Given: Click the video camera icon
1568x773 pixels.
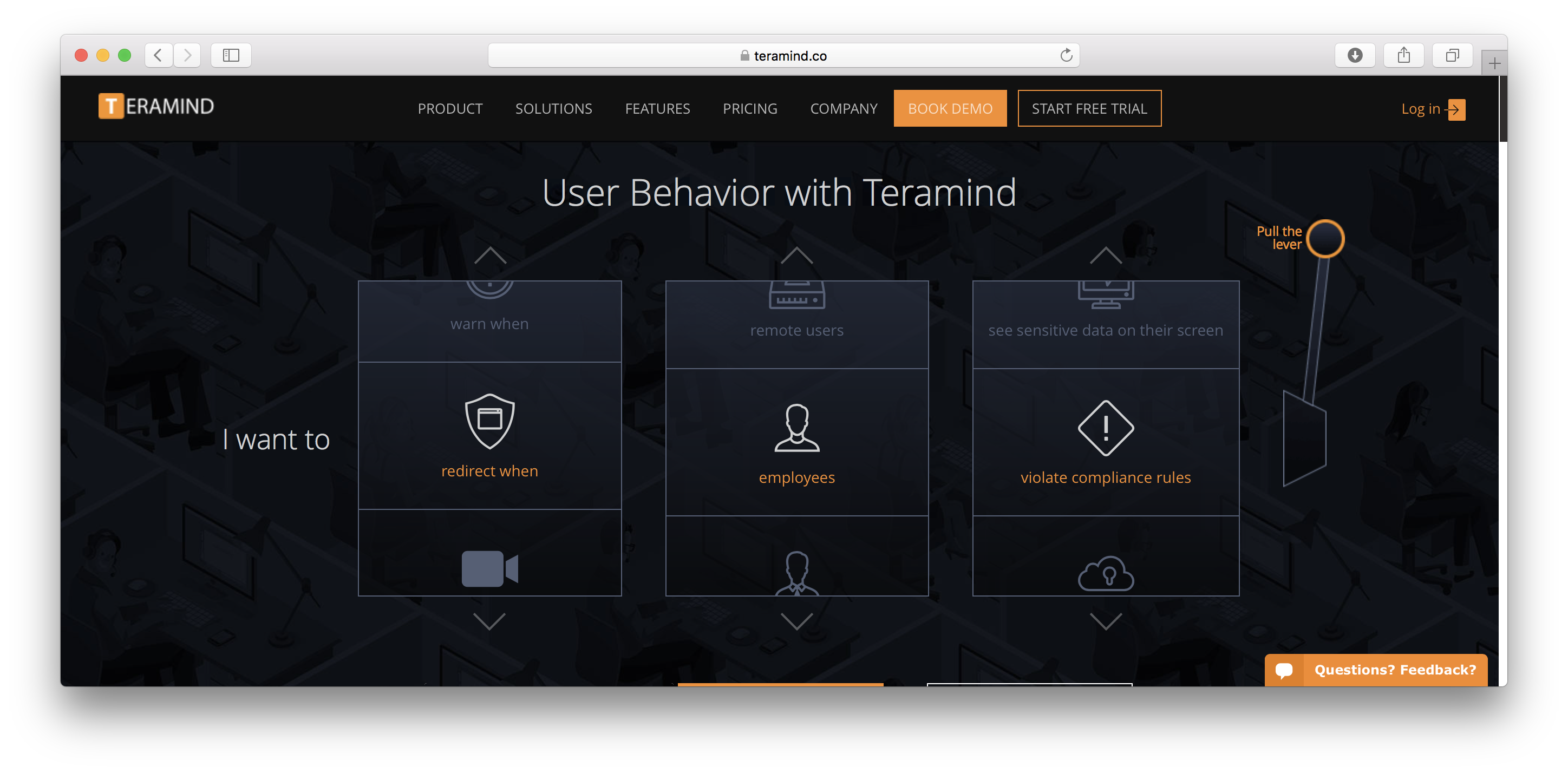Looking at the screenshot, I should [489, 568].
